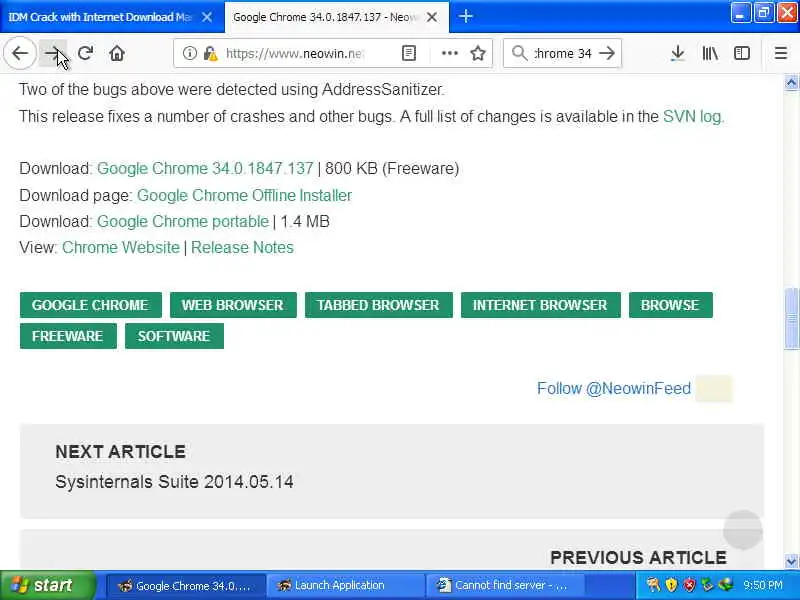
Task: Click the PREVIOUS ARTICLE heading
Action: pos(638,557)
